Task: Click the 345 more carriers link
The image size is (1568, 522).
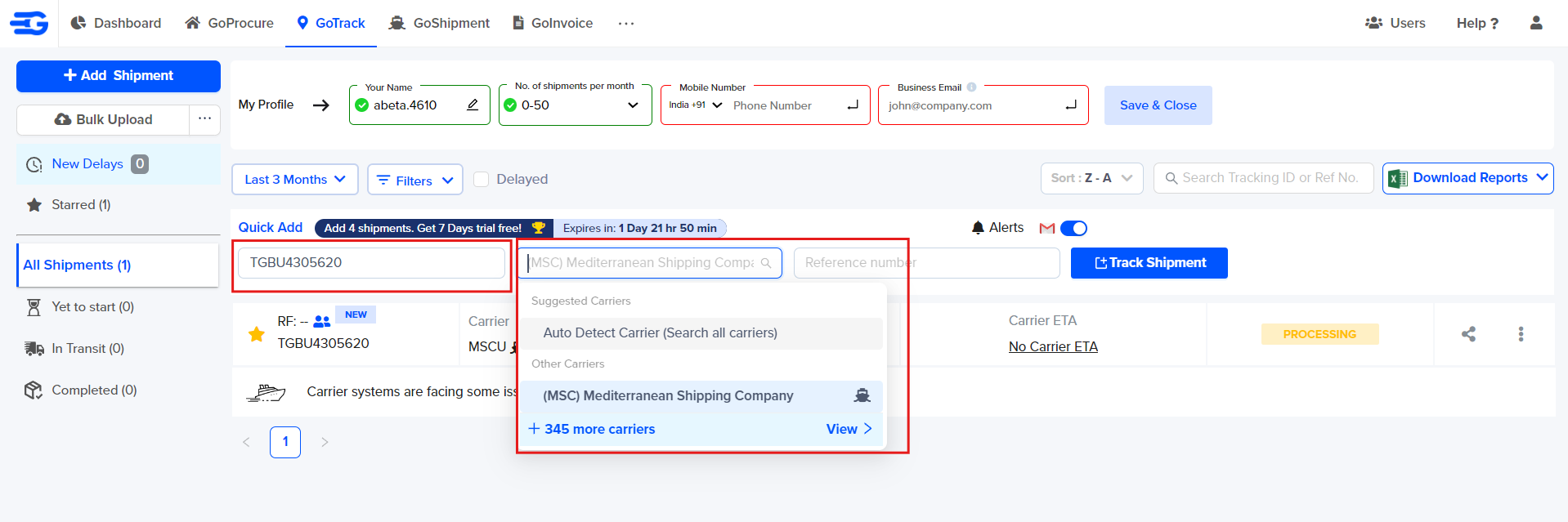Action: click(x=591, y=429)
